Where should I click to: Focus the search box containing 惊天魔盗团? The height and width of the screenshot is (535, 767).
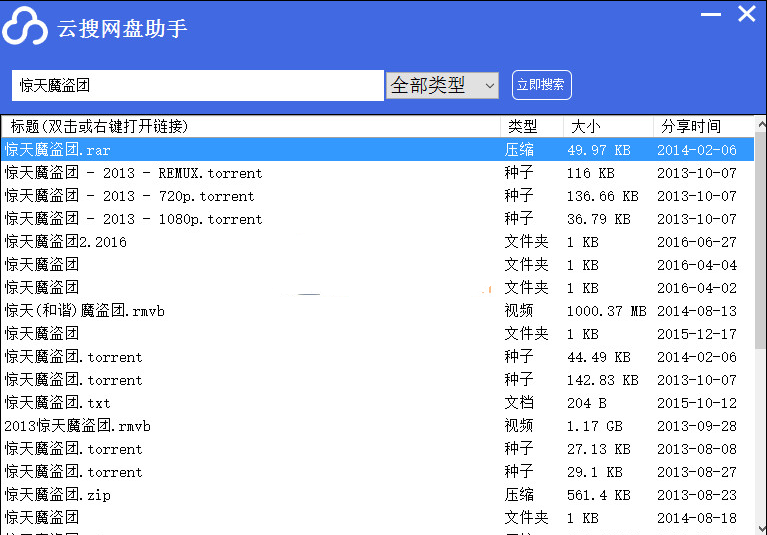click(198, 86)
